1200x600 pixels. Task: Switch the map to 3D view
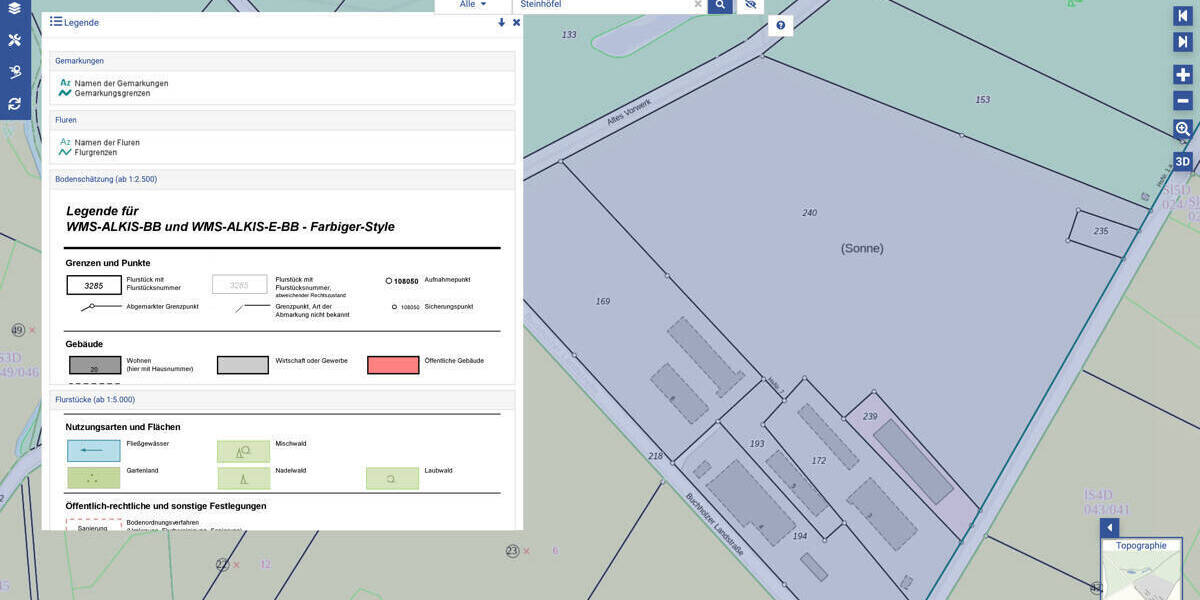1183,161
